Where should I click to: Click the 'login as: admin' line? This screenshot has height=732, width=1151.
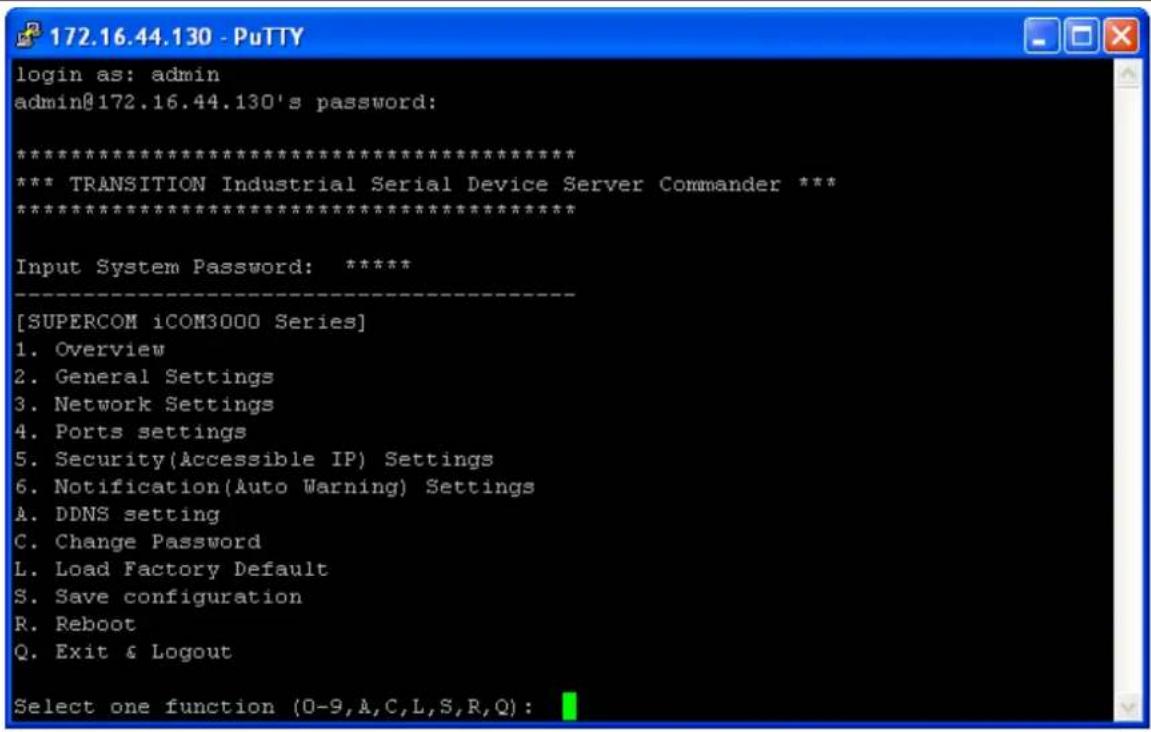point(117,74)
